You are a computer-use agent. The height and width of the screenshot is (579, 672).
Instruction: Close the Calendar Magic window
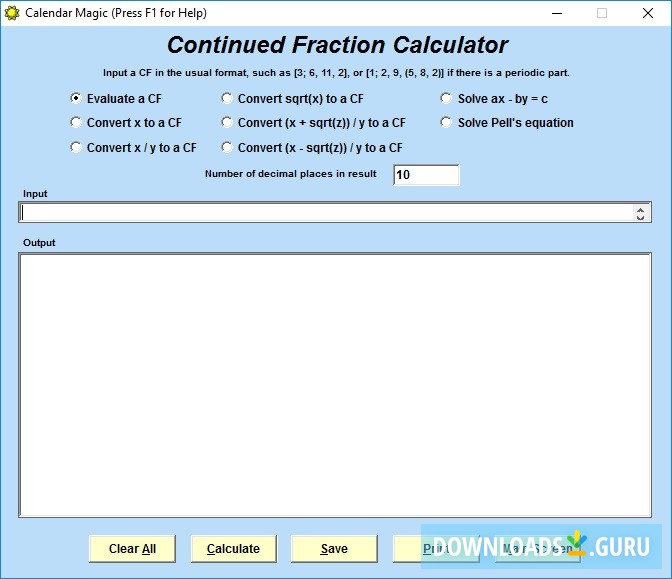pos(648,13)
